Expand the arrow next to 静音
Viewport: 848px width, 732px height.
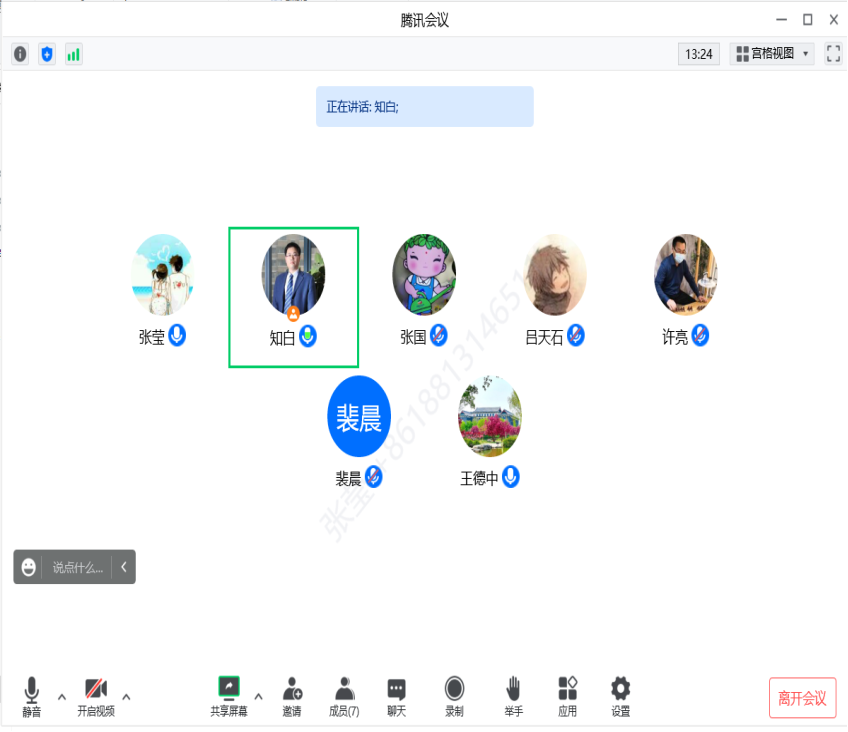(62, 696)
